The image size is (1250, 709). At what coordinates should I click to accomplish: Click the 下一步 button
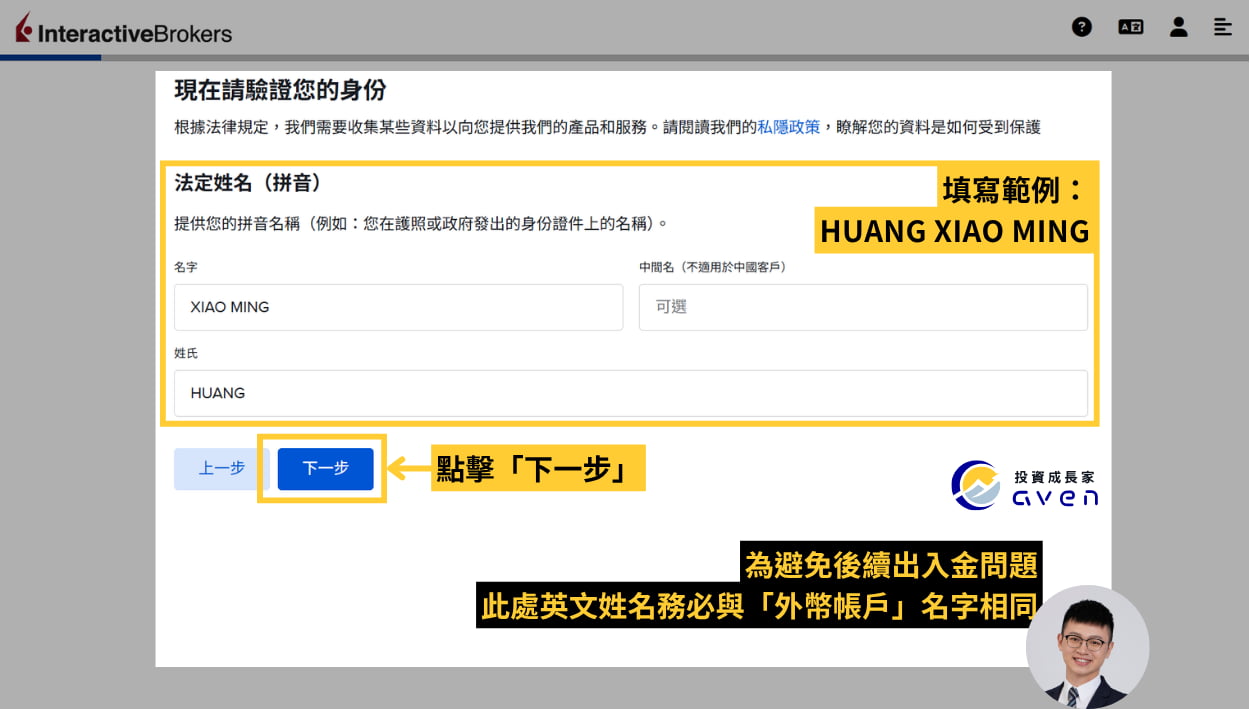pyautogui.click(x=325, y=468)
